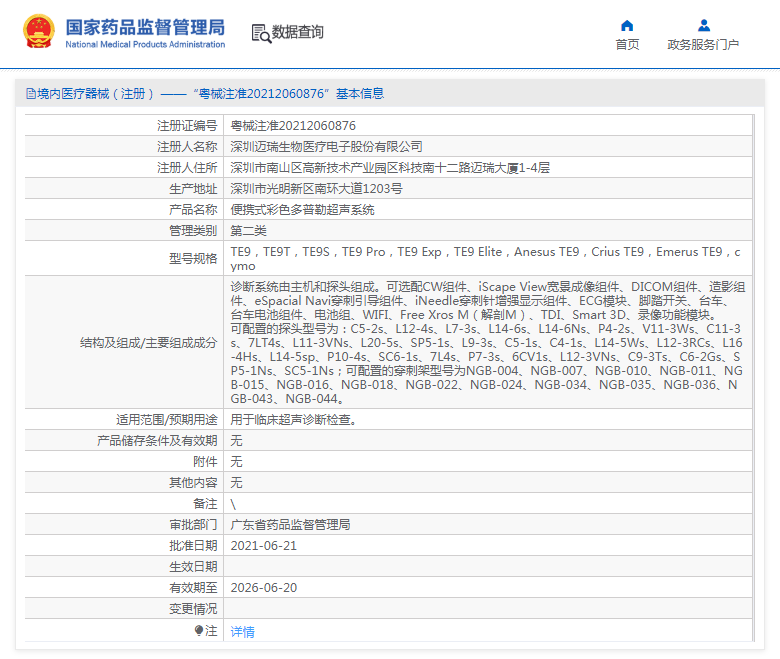This screenshot has width=780, height=659.
Task: Click the 数据查询 magnifier document icon
Action: pos(260,33)
